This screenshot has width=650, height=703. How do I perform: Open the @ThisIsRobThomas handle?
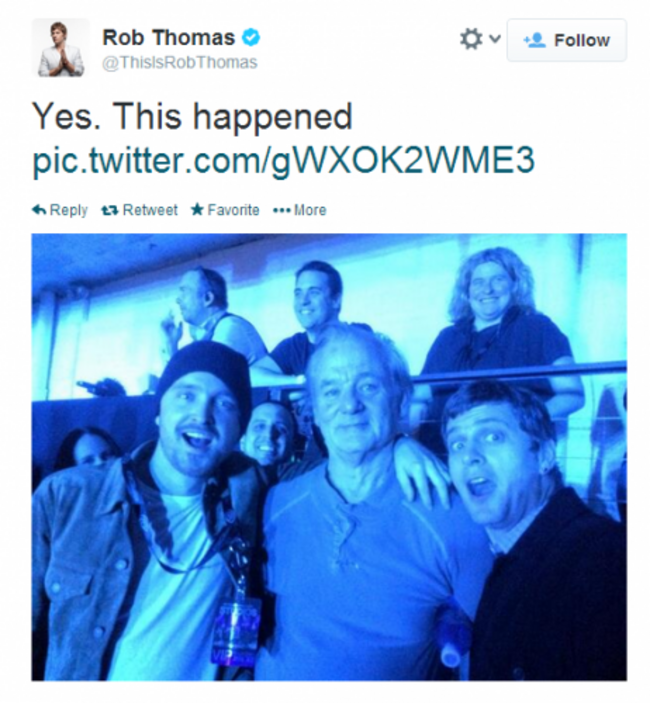(180, 62)
